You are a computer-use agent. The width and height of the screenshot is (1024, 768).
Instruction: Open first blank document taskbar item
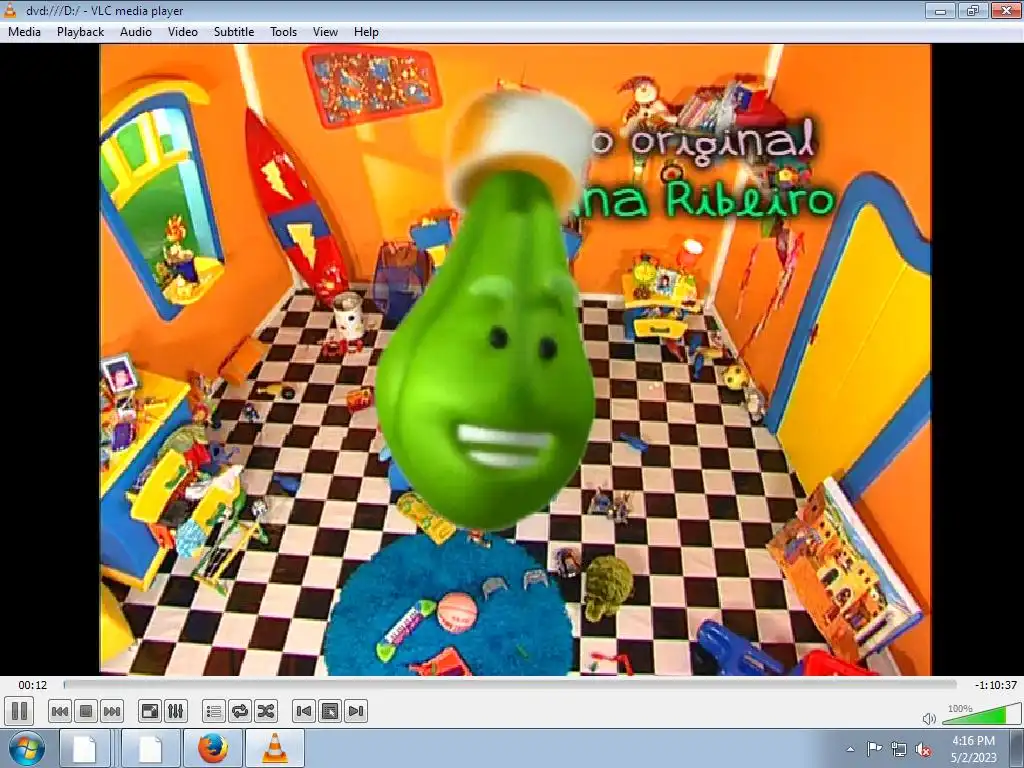coord(85,748)
